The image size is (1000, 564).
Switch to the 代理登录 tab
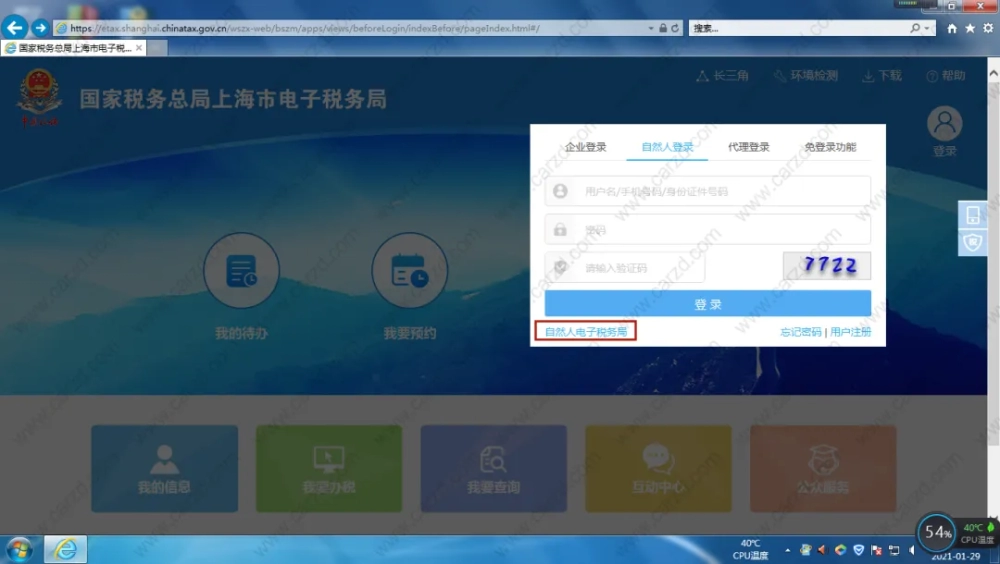tap(749, 147)
